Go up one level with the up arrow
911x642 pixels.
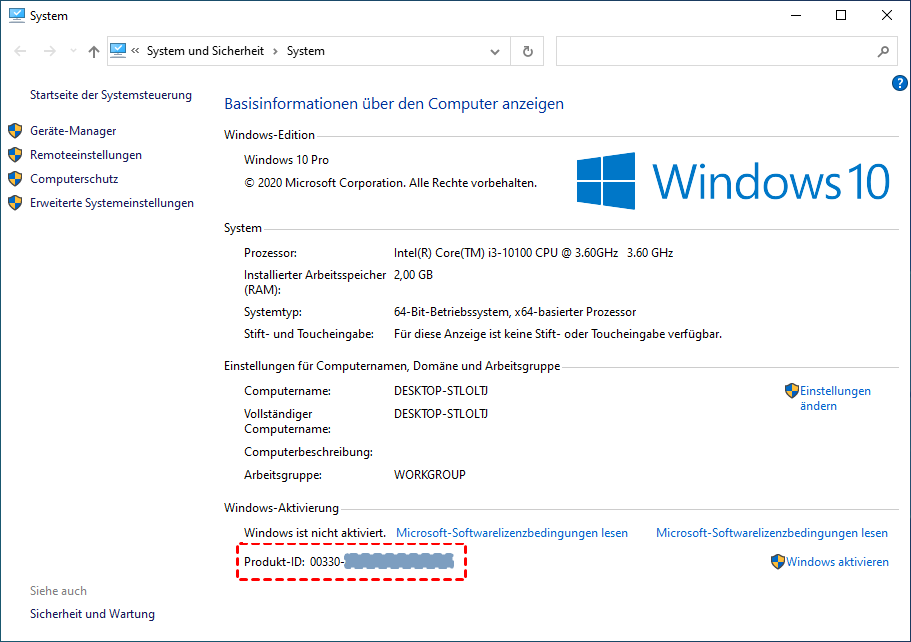[94, 51]
